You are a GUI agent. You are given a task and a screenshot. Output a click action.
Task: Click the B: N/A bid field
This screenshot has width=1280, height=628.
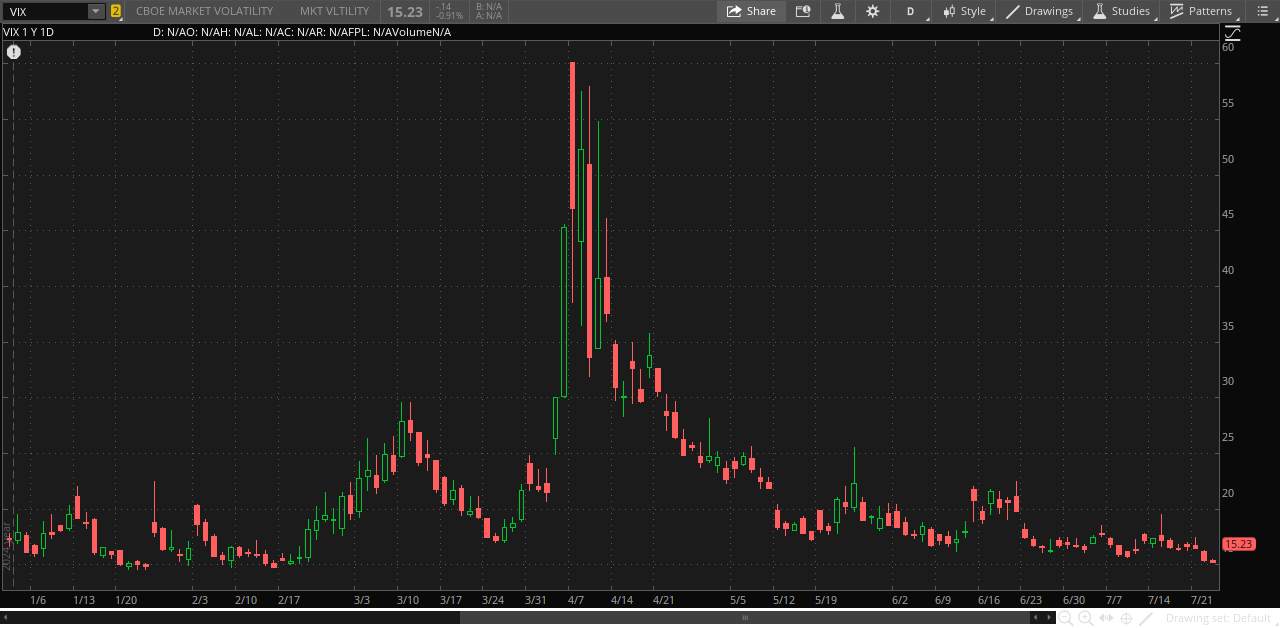[x=489, y=6]
